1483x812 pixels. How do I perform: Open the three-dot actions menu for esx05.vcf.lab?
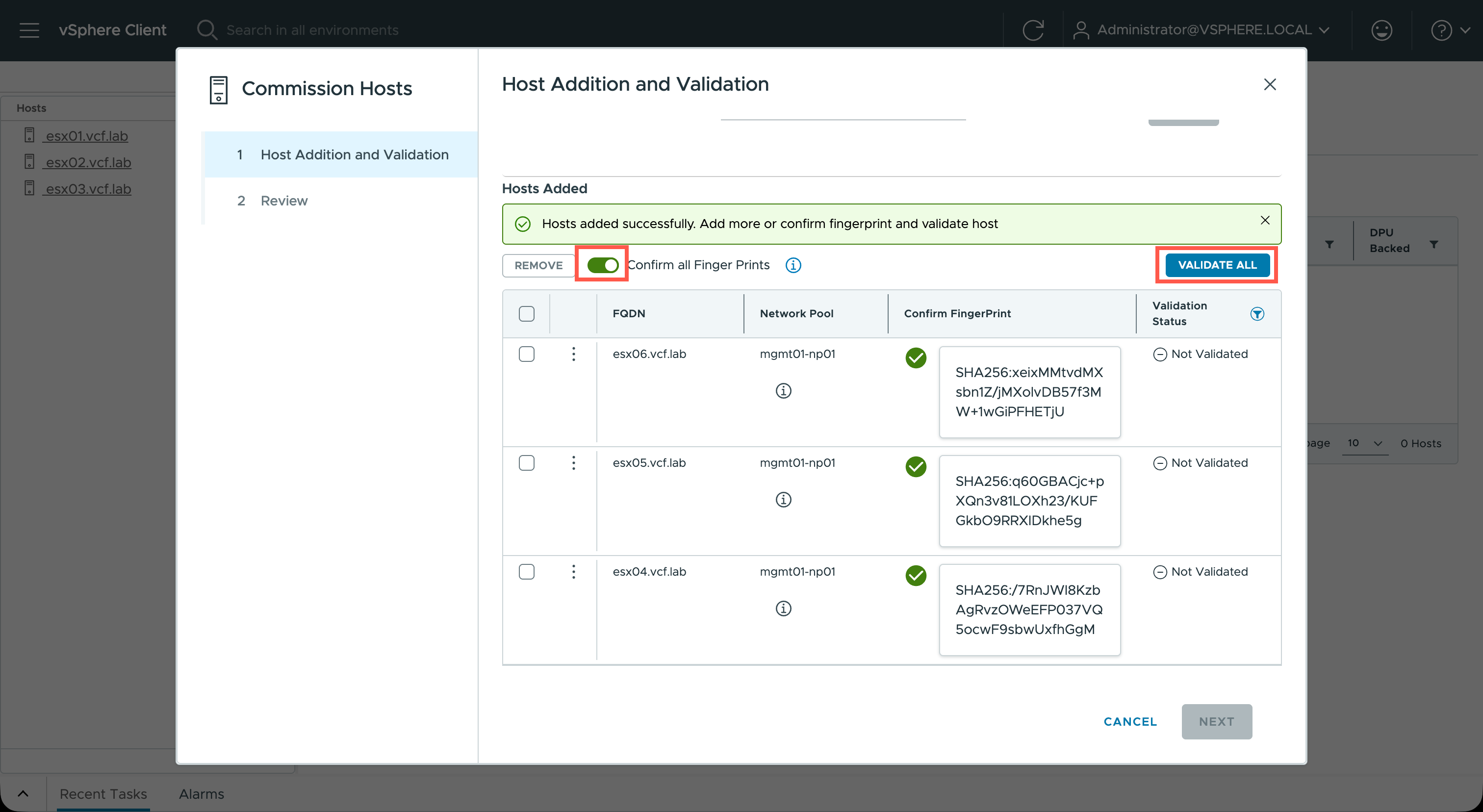coord(573,463)
